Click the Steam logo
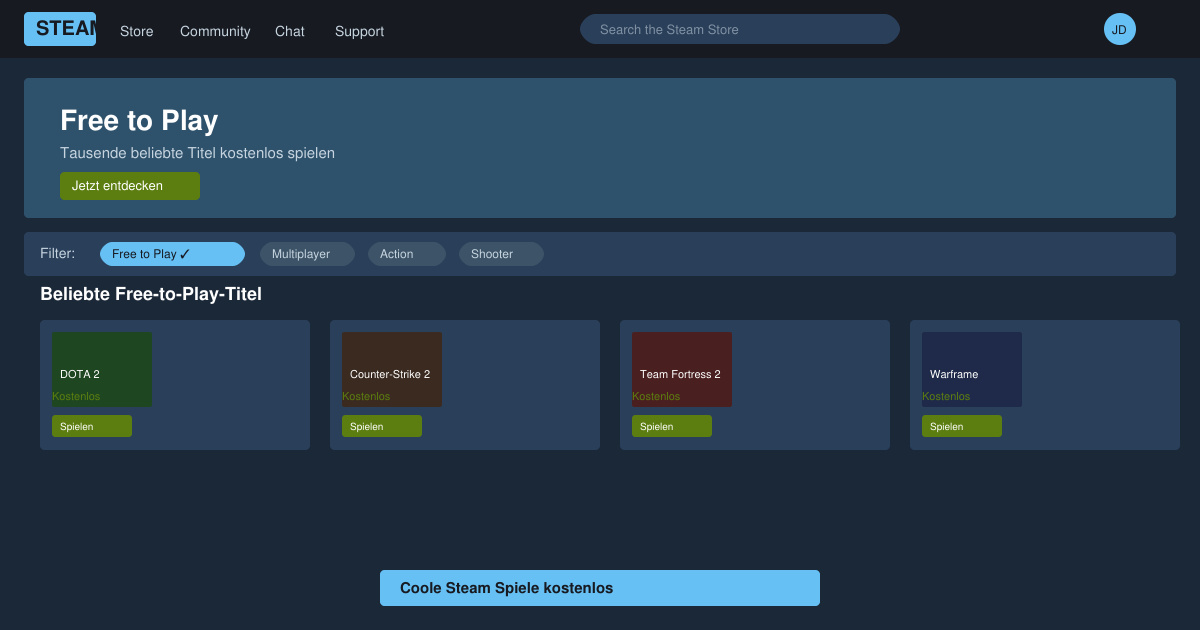This screenshot has height=630, width=1200. (60, 29)
